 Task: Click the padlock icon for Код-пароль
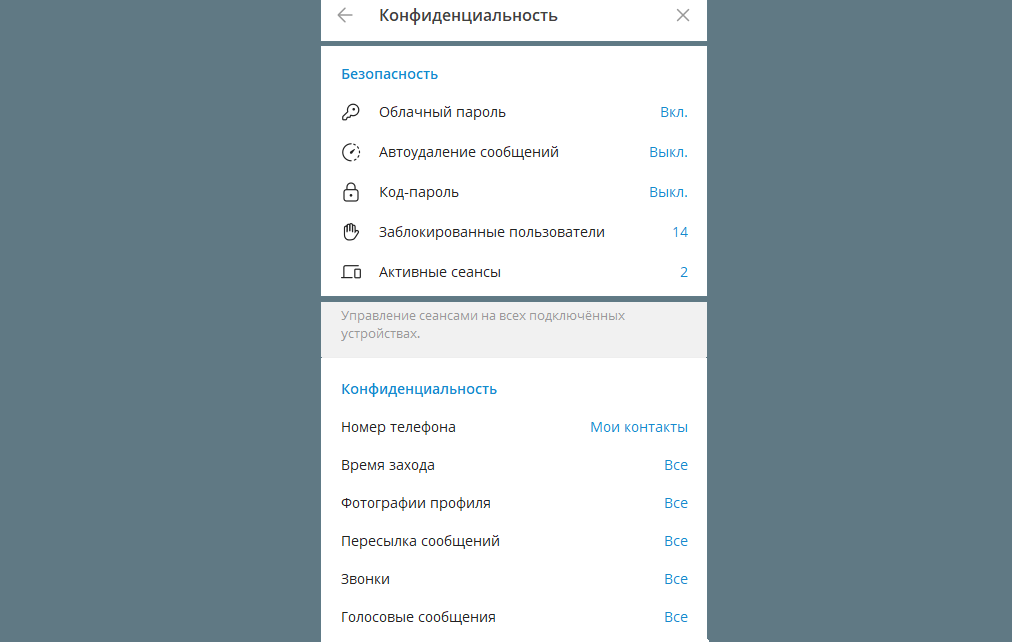(350, 192)
